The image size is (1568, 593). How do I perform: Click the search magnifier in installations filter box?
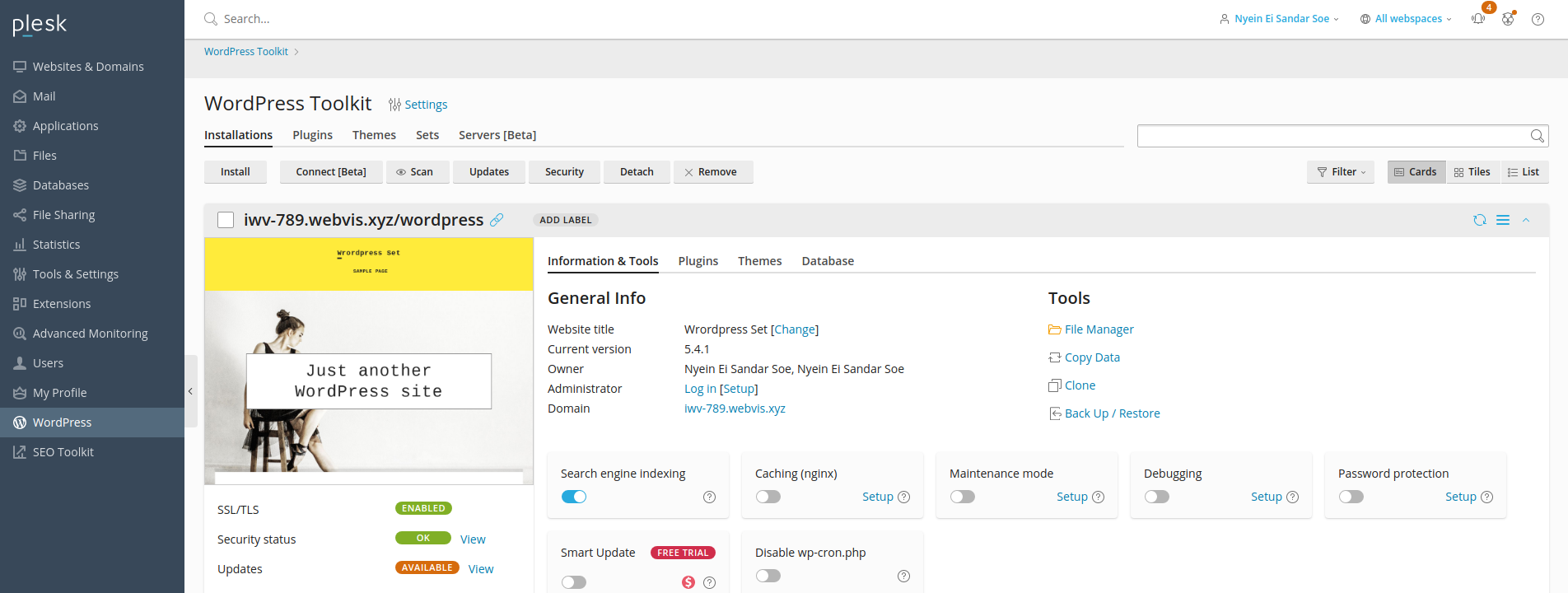[x=1537, y=136]
